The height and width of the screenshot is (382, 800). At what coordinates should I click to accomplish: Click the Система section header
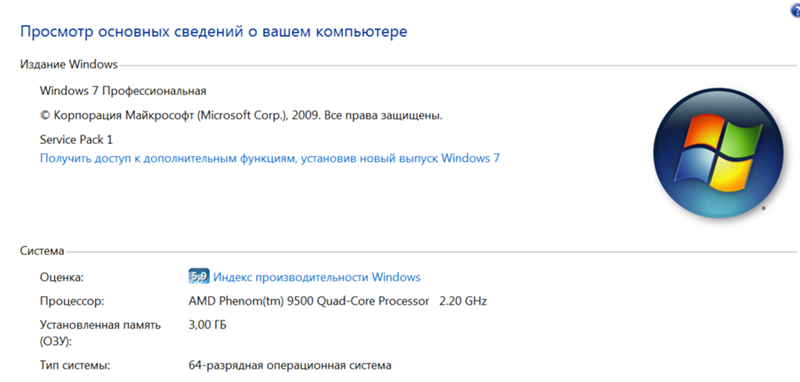point(42,250)
